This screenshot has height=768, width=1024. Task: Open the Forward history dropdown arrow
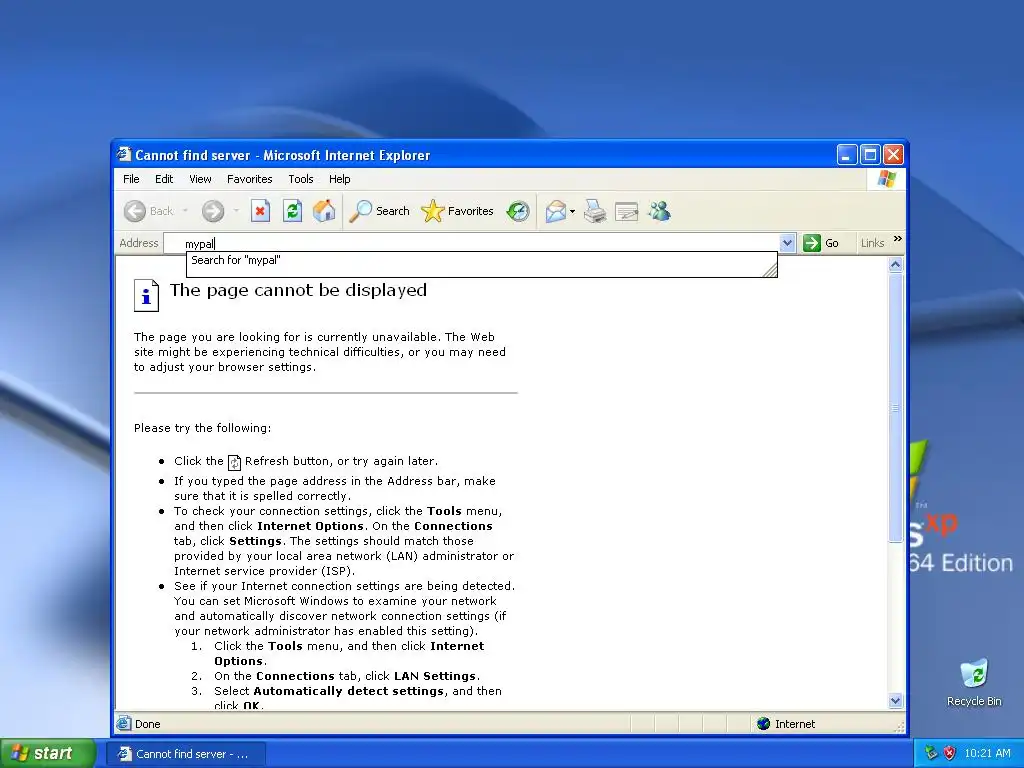(x=236, y=211)
